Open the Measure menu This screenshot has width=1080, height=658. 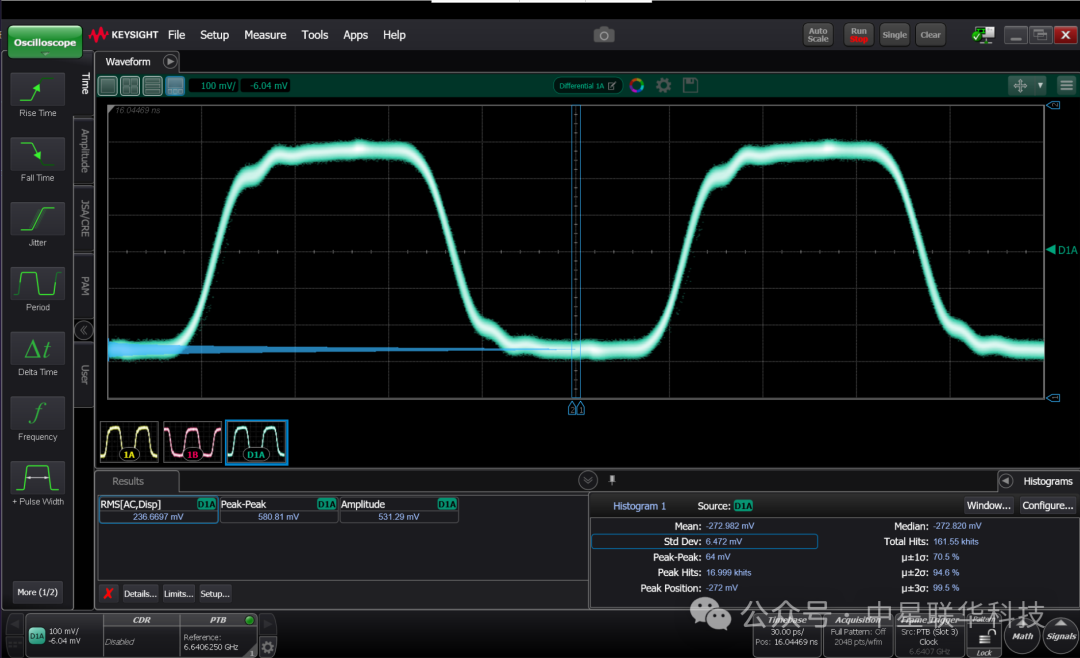pyautogui.click(x=265, y=35)
